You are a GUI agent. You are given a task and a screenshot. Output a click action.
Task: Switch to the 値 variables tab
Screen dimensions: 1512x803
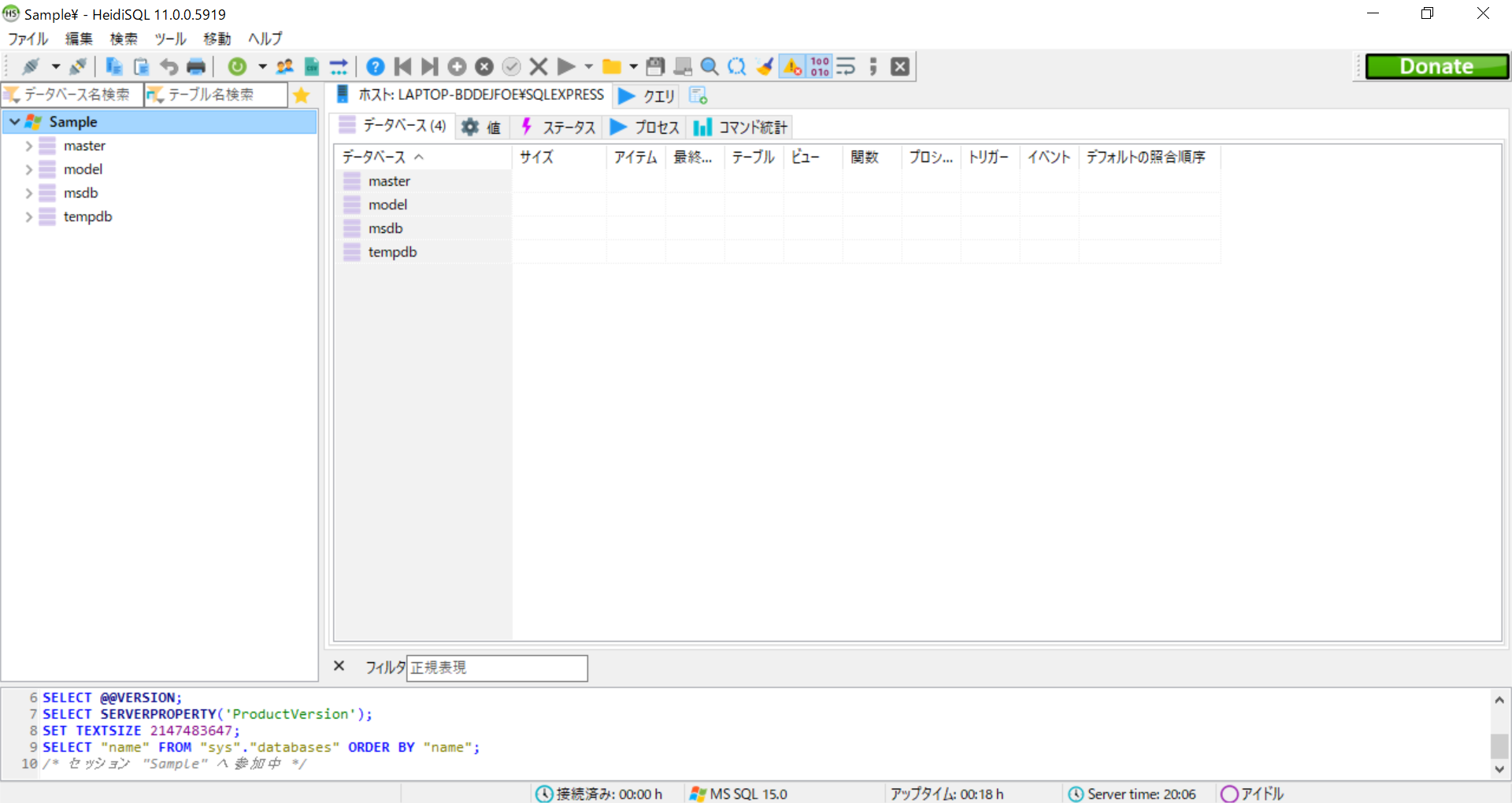point(482,127)
